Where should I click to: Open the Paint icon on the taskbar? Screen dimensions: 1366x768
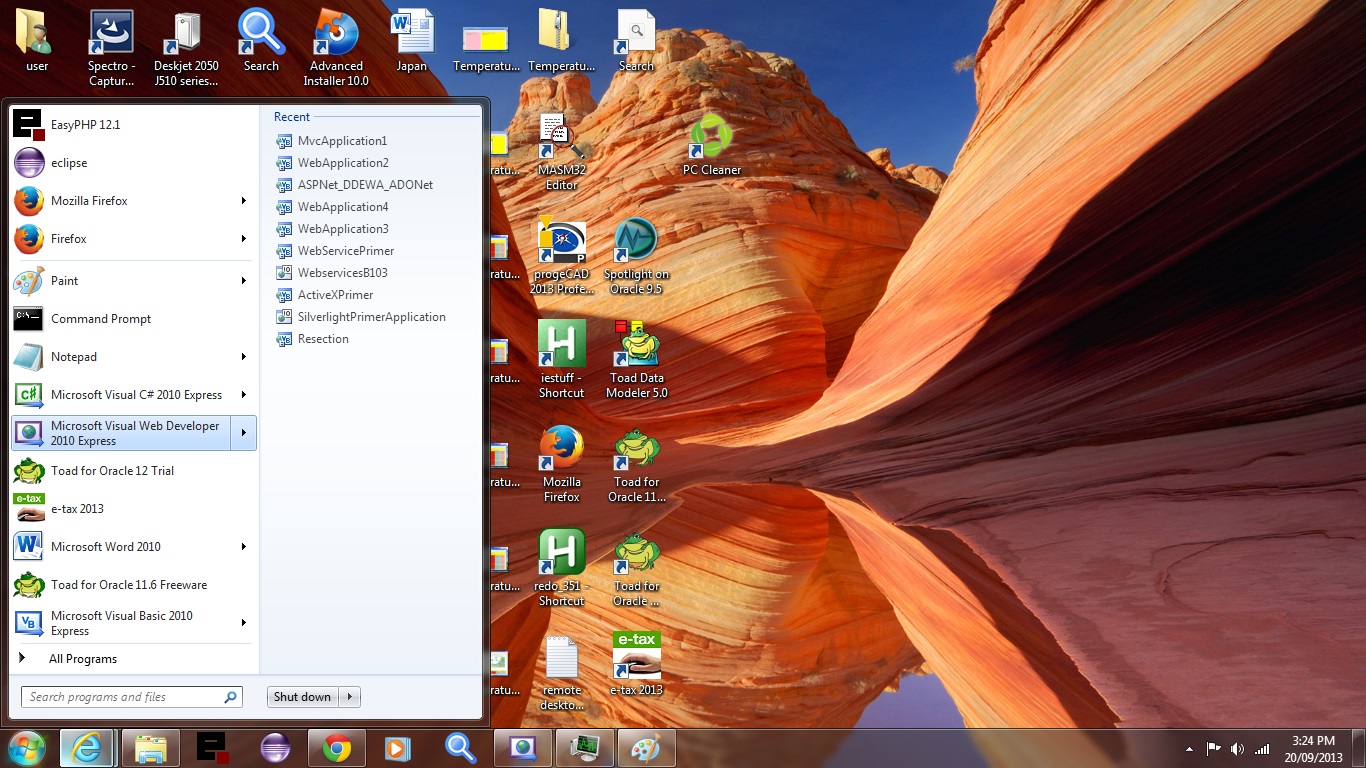646,748
